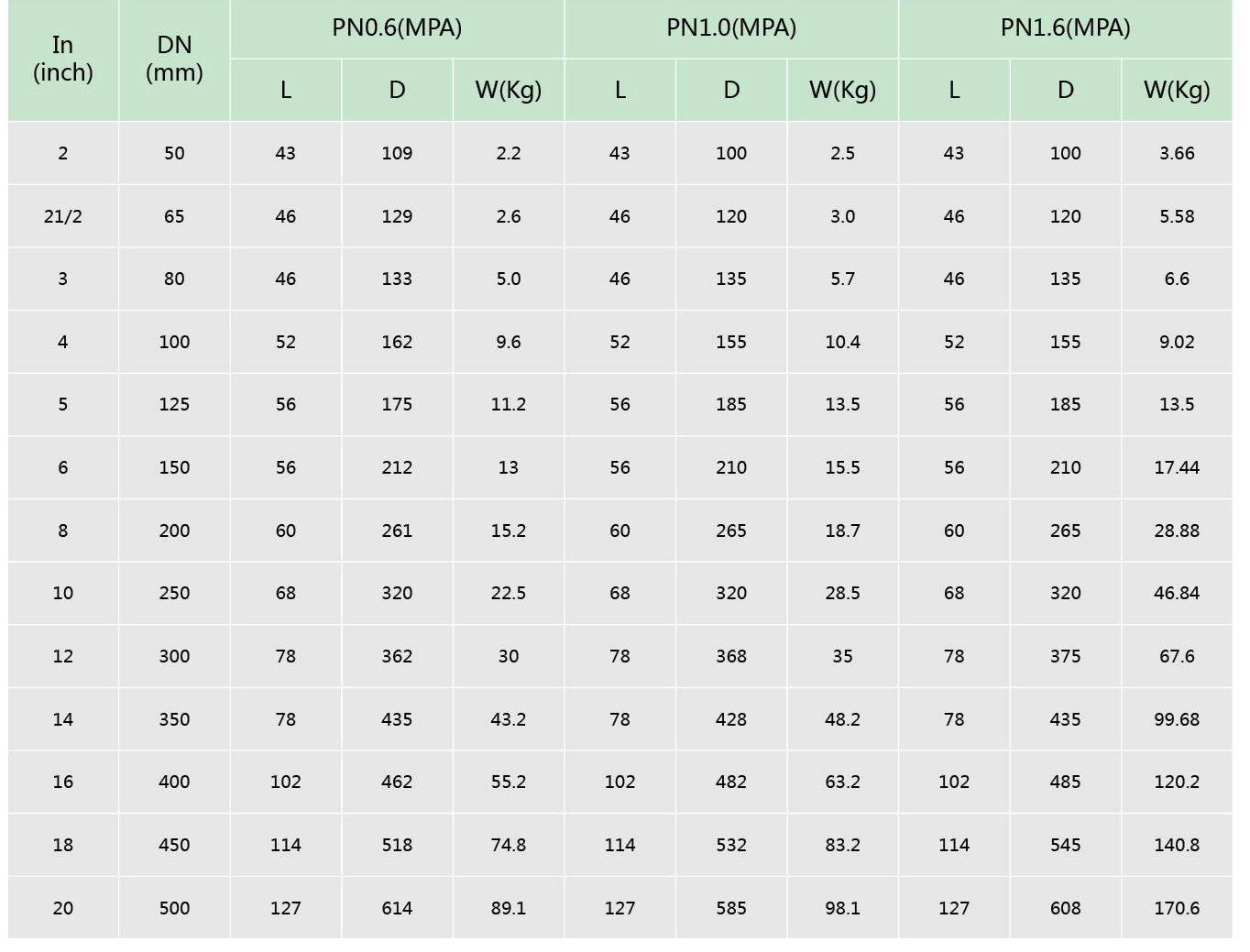The height and width of the screenshot is (952, 1250).
Task: Select the PN1.0(MPA) group header
Action: 731,28
